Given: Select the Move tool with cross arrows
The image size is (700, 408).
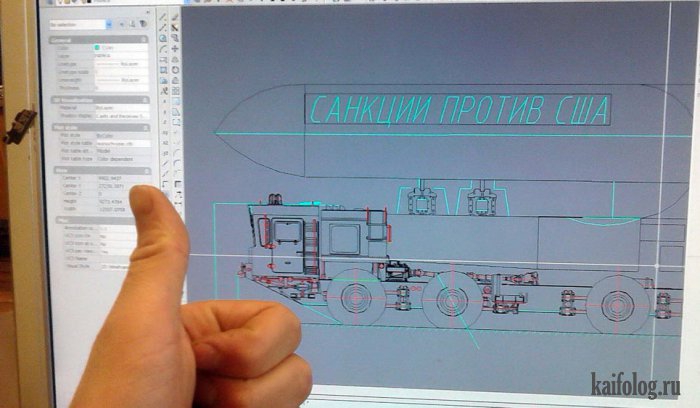Looking at the screenshot, I should coord(175,49).
